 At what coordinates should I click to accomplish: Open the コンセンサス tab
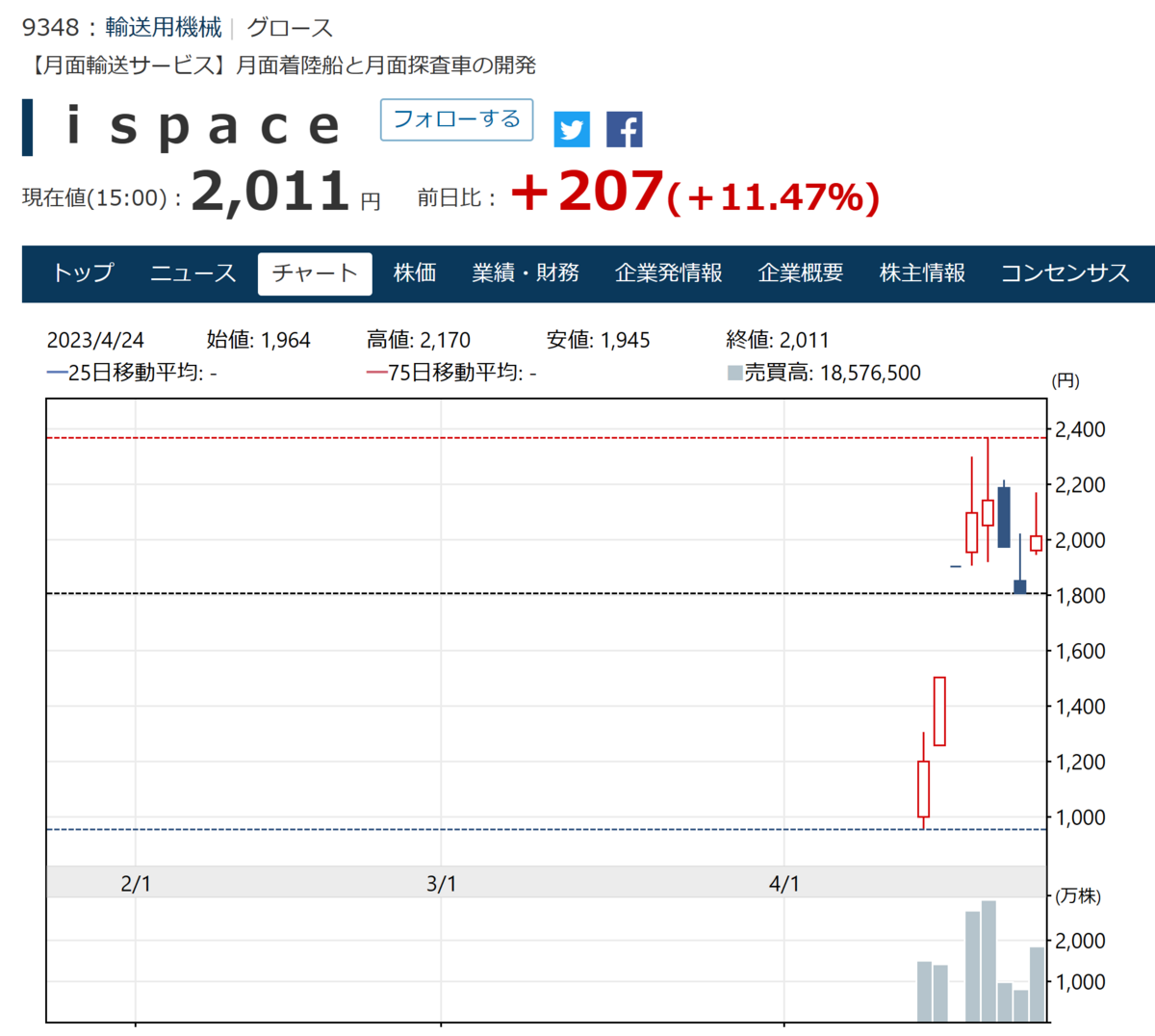pyautogui.click(x=1065, y=273)
